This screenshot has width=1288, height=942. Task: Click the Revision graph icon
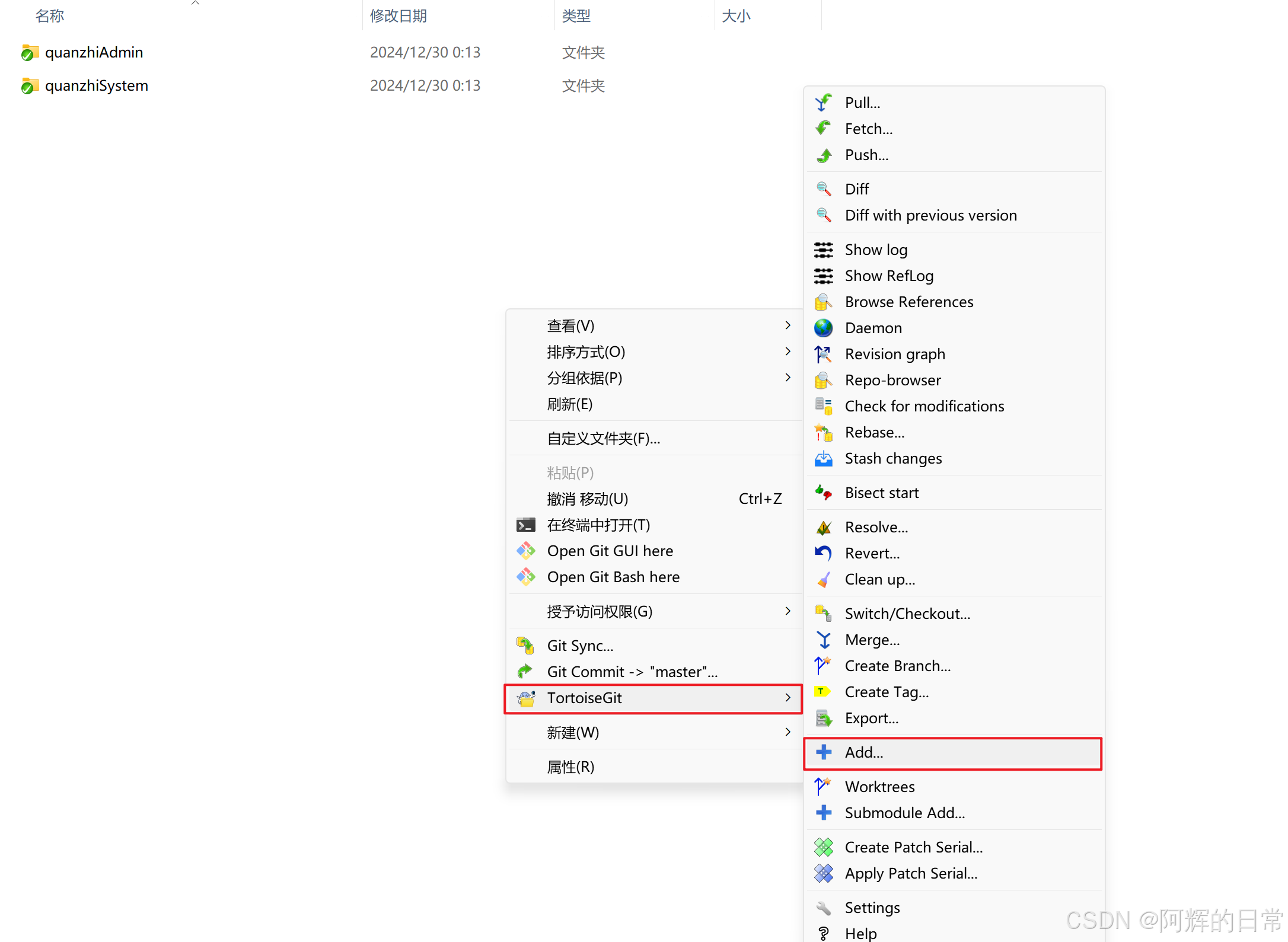[823, 354]
